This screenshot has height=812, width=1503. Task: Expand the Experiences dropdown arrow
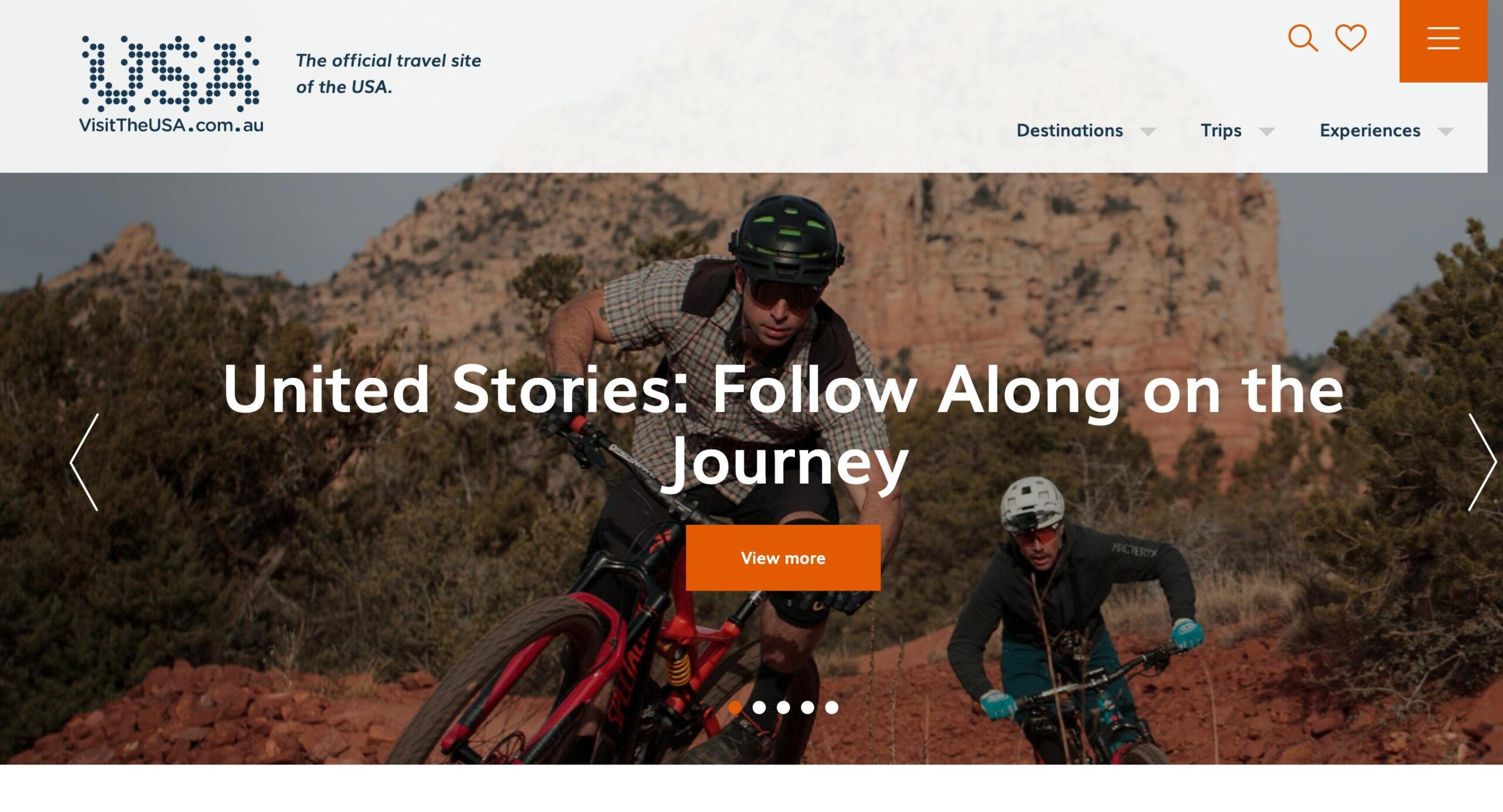click(1445, 132)
